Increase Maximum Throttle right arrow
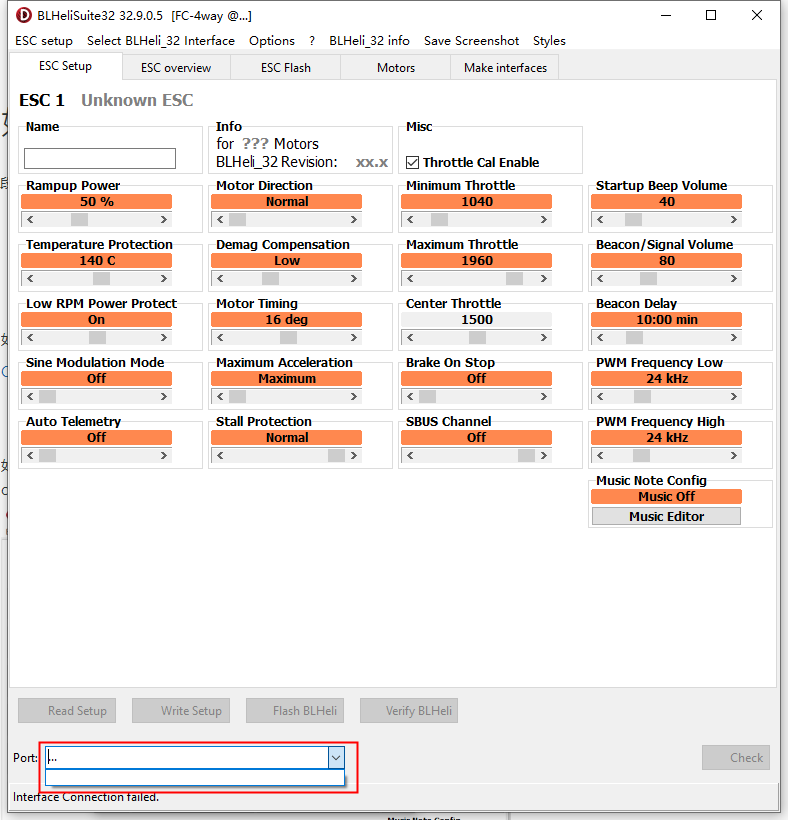This screenshot has width=788, height=820. click(544, 279)
